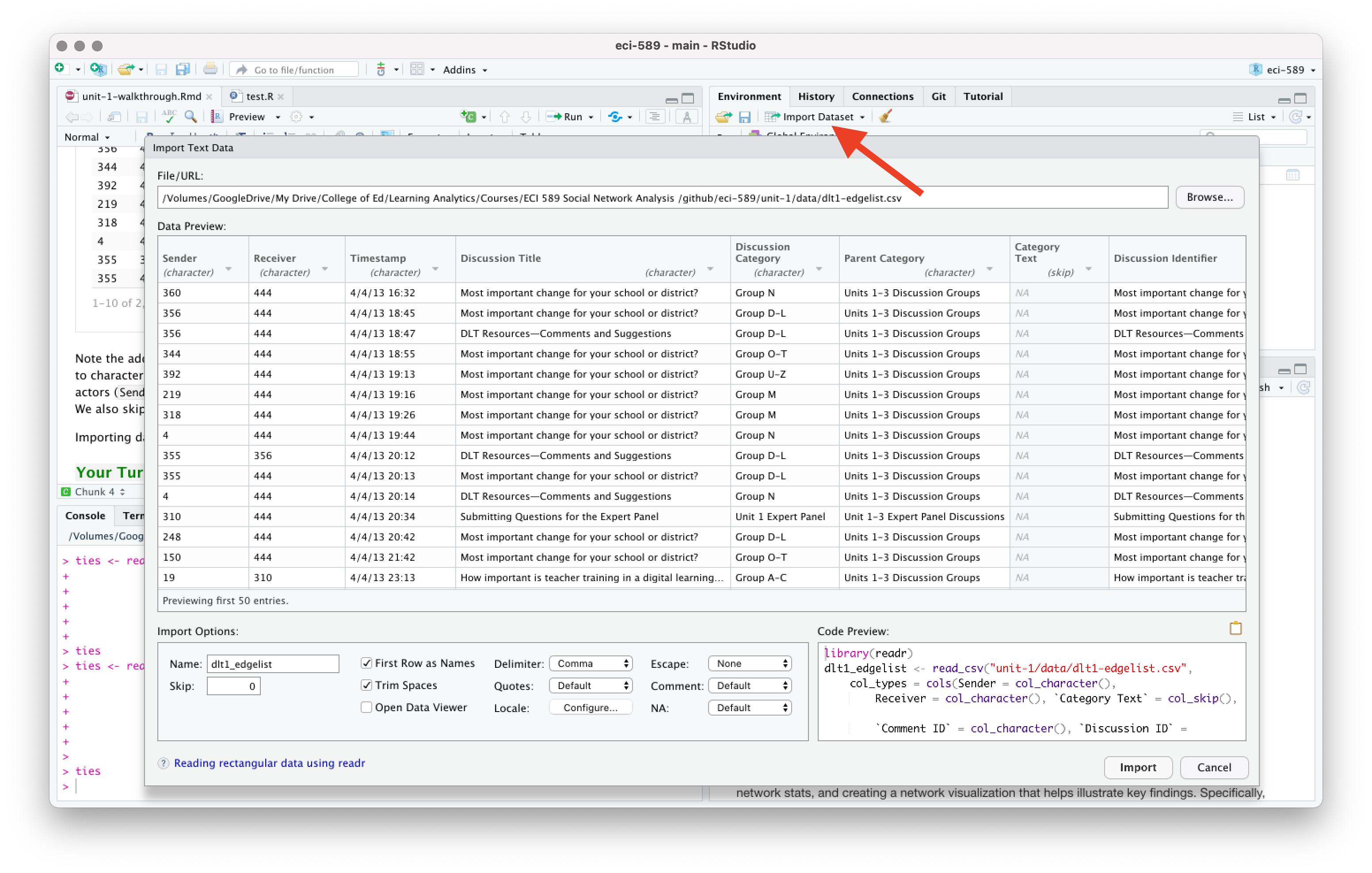The image size is (1372, 873).
Task: Click the Refresh environment icon
Action: point(1296,117)
